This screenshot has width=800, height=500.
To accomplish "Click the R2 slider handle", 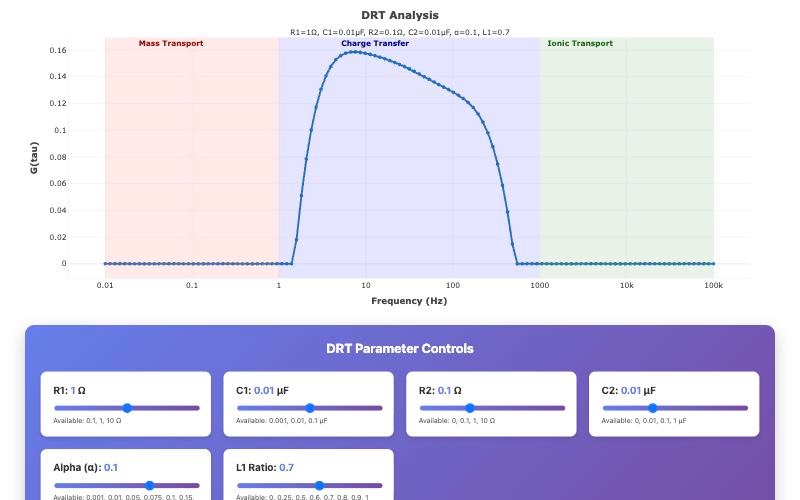I will [470, 408].
